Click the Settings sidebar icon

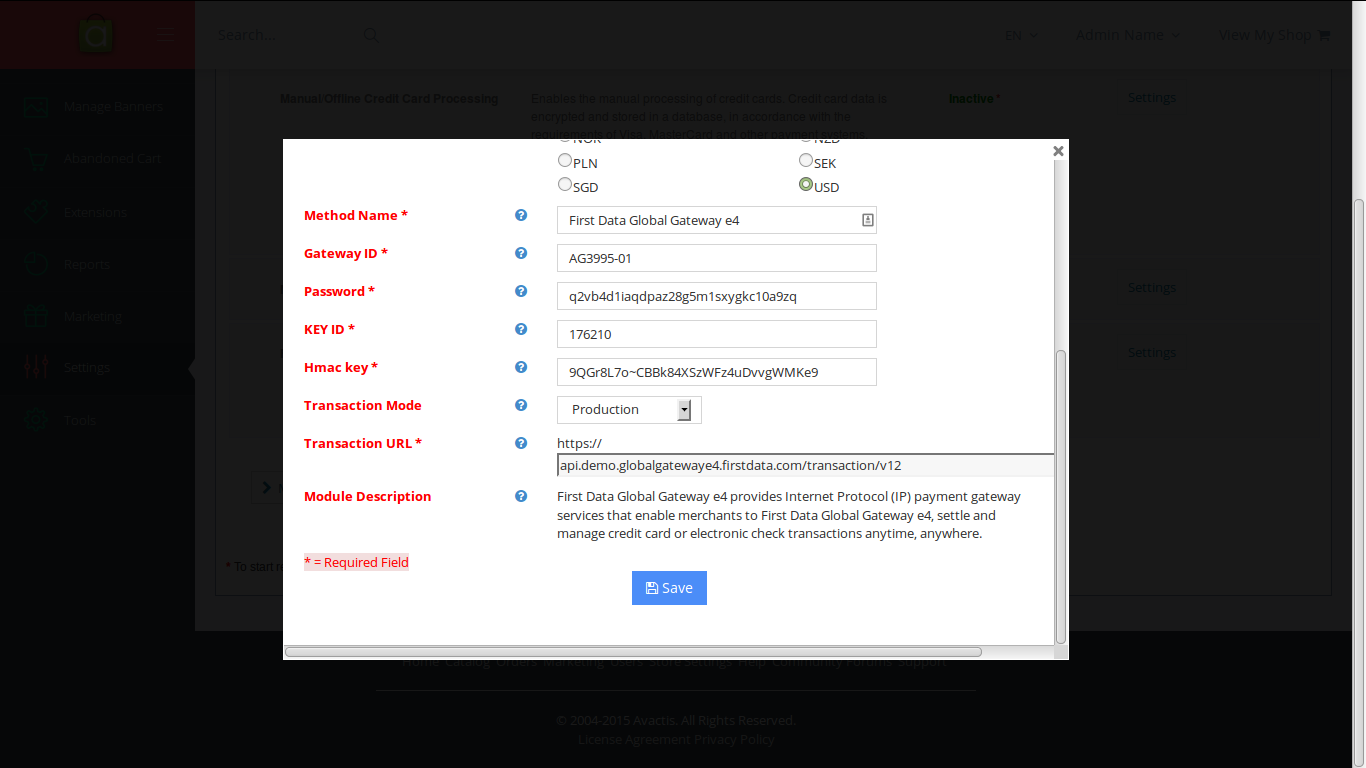tap(36, 367)
